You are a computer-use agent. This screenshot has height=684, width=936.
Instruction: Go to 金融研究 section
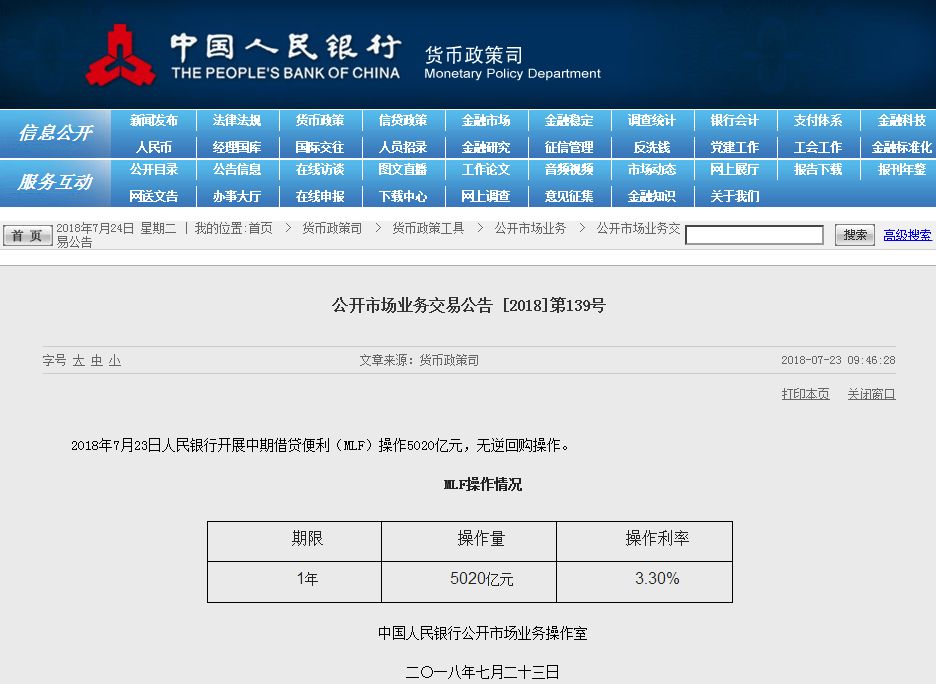click(x=486, y=147)
